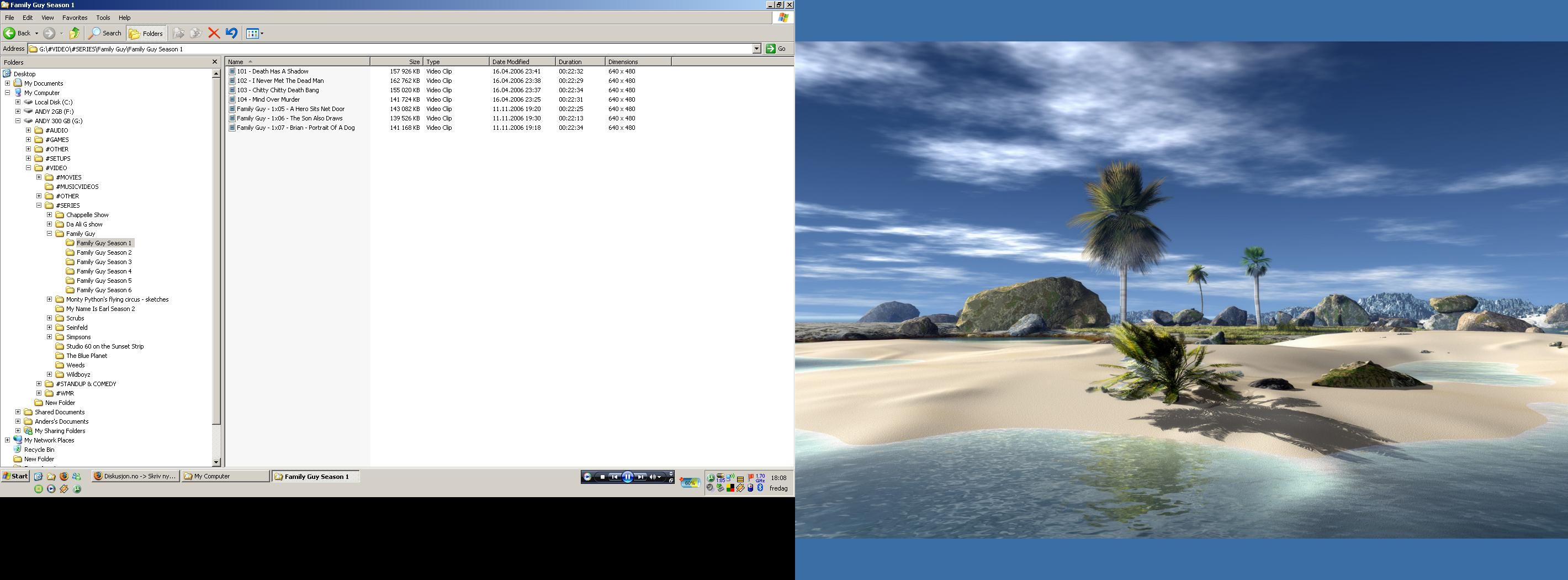Pause playback in the media player toolbar
1568x580 pixels.
click(628, 477)
